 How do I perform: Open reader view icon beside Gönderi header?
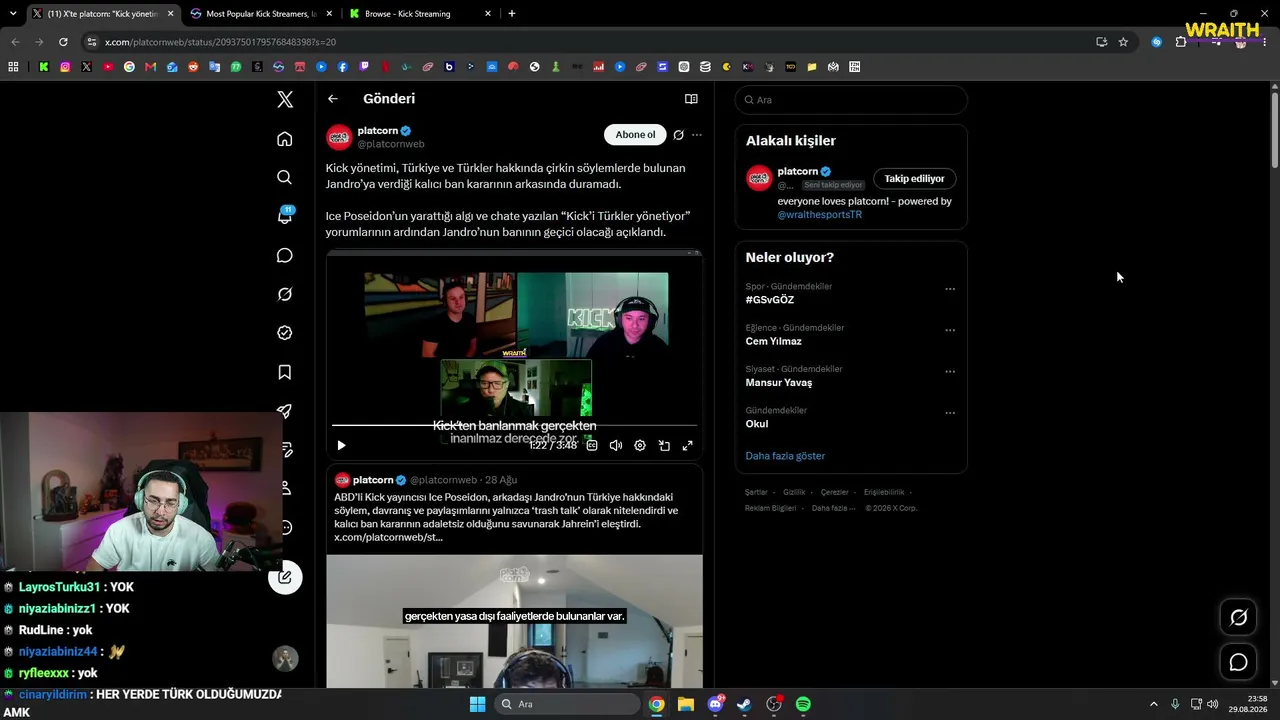tap(691, 99)
